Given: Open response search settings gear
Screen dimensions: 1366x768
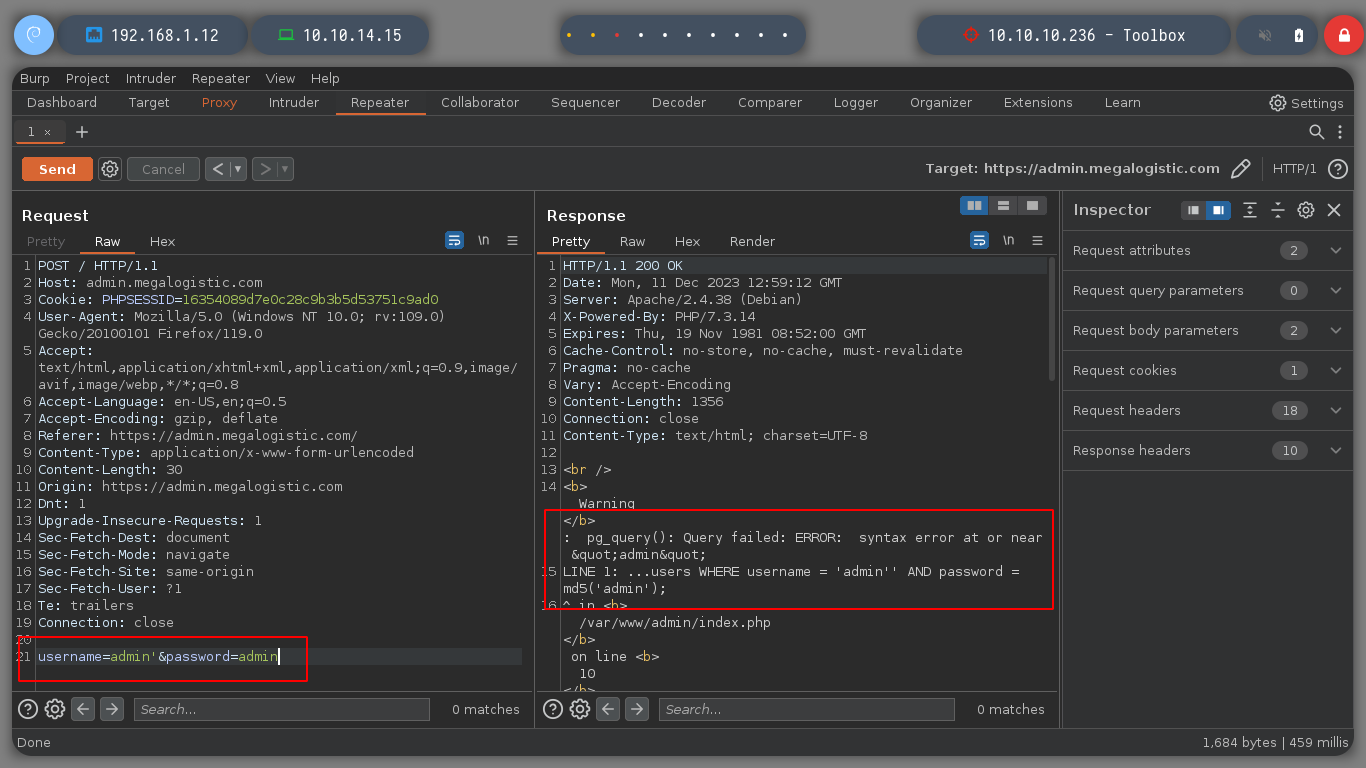Looking at the screenshot, I should click(x=580, y=709).
